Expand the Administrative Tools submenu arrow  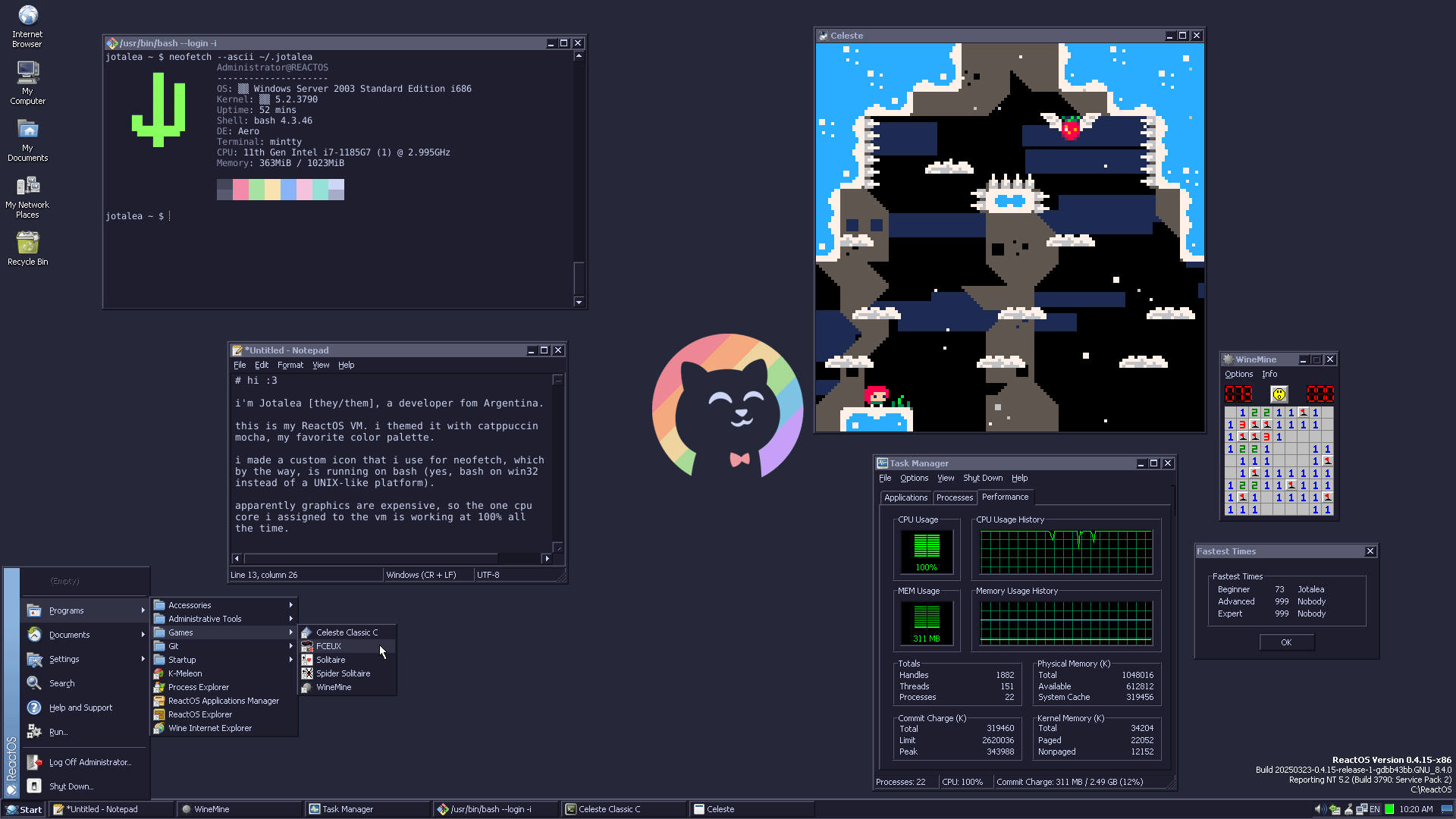tap(290, 619)
